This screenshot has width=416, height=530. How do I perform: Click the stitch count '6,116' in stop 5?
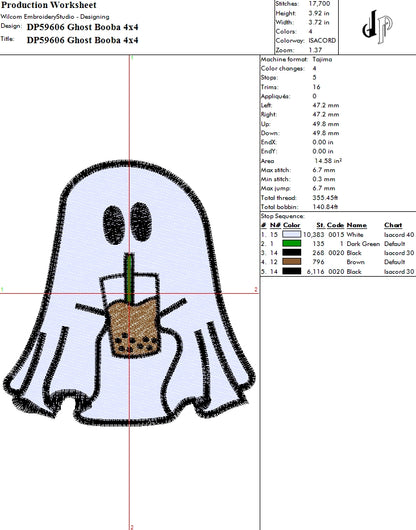(316, 271)
